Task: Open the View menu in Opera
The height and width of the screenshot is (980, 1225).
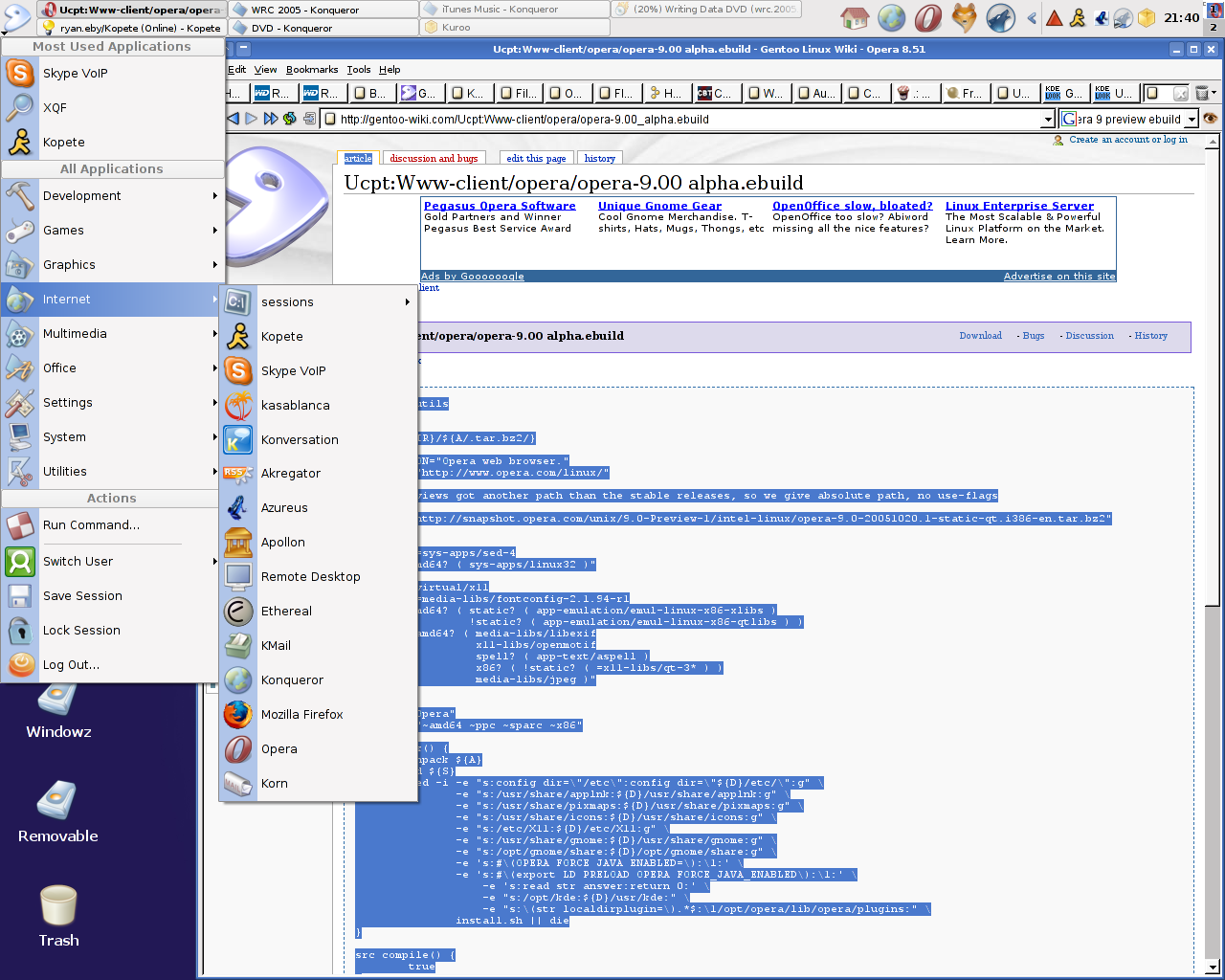Action: (265, 69)
